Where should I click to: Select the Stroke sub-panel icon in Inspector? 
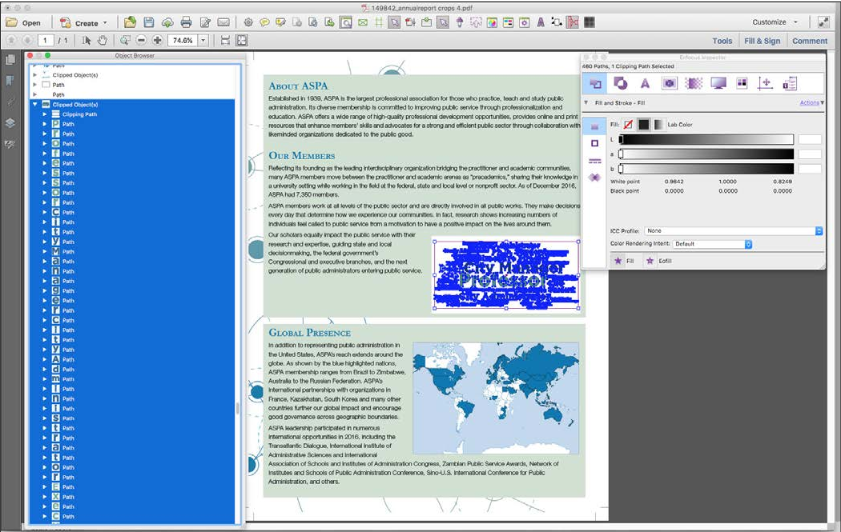click(595, 143)
